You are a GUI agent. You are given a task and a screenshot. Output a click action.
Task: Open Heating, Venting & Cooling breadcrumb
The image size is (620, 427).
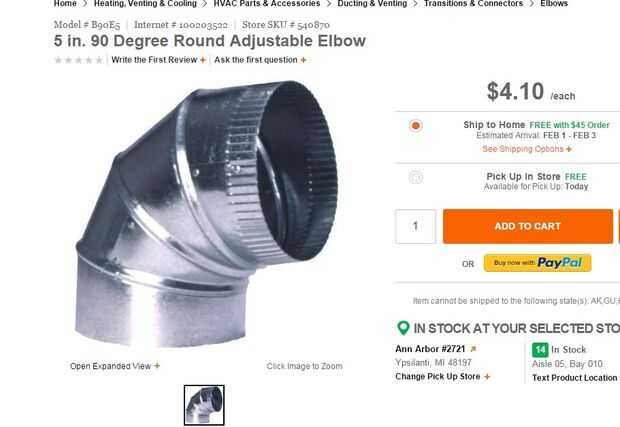point(145,4)
